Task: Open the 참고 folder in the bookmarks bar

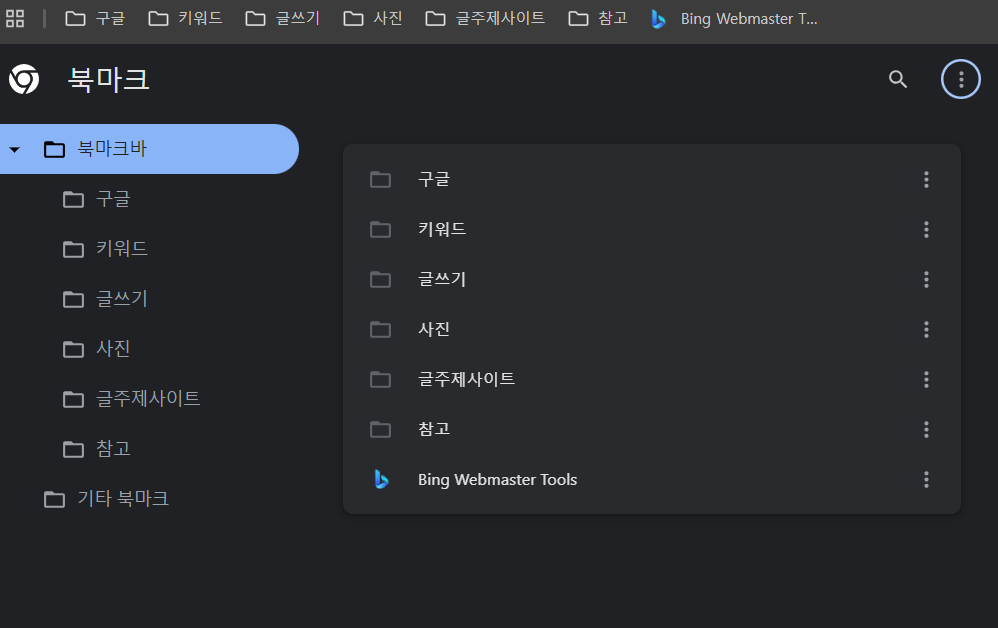Action: point(598,18)
